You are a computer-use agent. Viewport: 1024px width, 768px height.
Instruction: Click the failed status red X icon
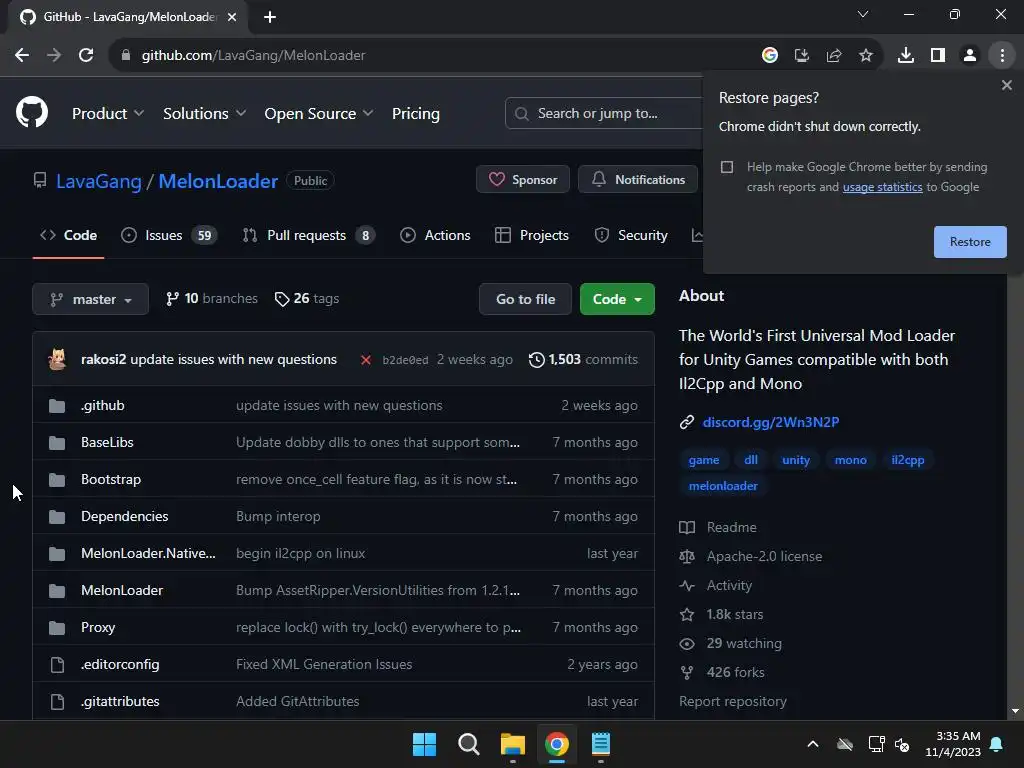(x=366, y=360)
